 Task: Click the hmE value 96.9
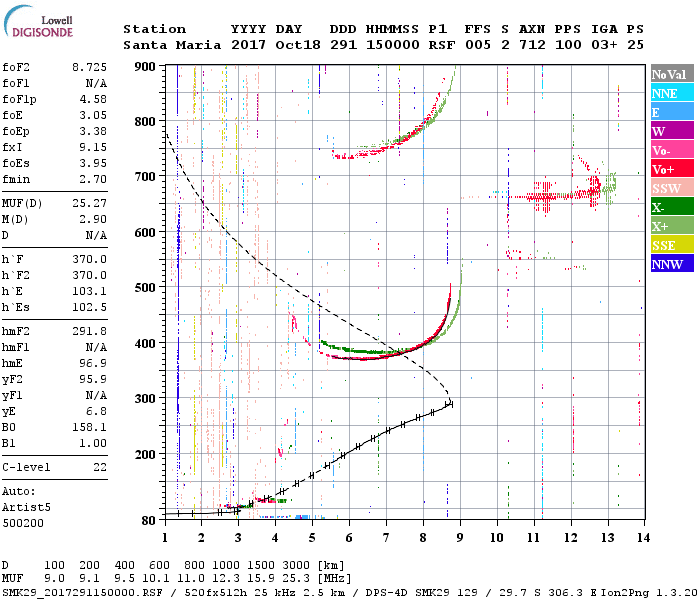point(93,364)
